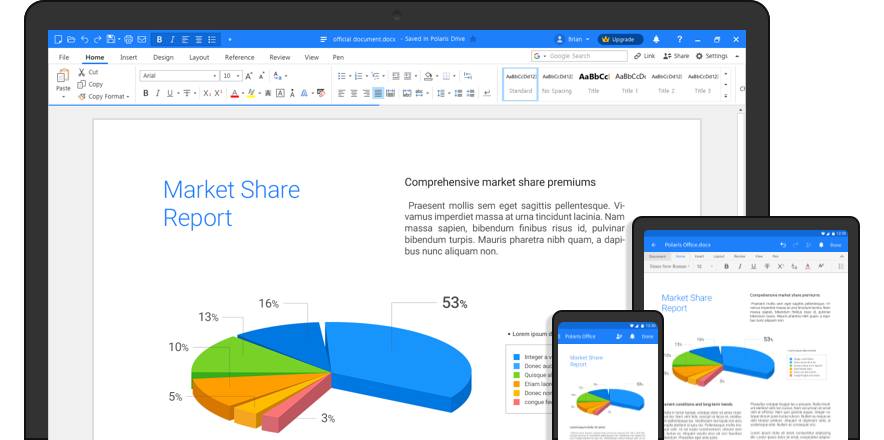Click the character border boxed A icon
Screen dimensions: 884x440
click(280, 93)
